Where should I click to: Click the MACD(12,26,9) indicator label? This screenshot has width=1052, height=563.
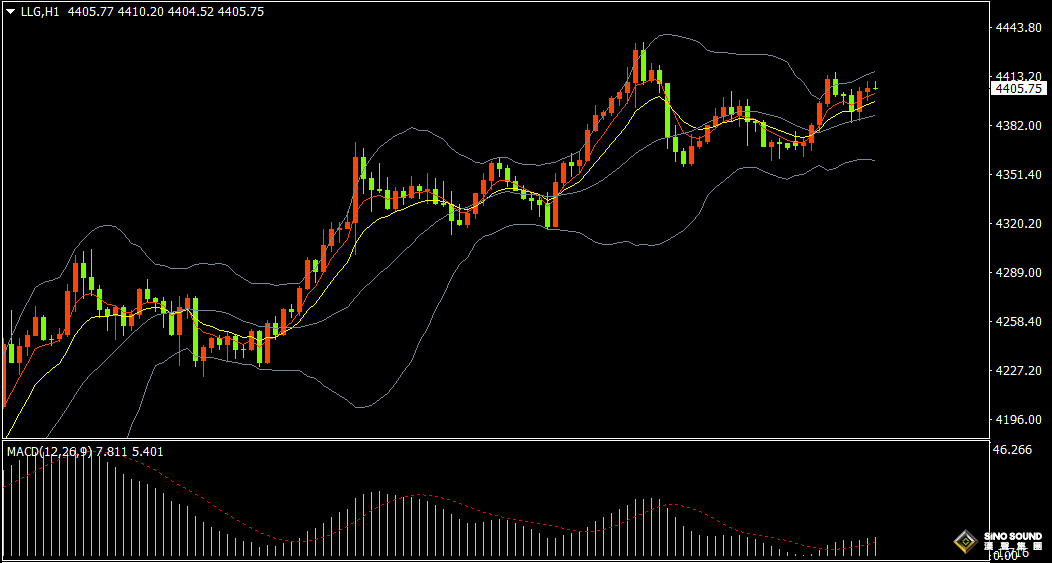pos(50,452)
